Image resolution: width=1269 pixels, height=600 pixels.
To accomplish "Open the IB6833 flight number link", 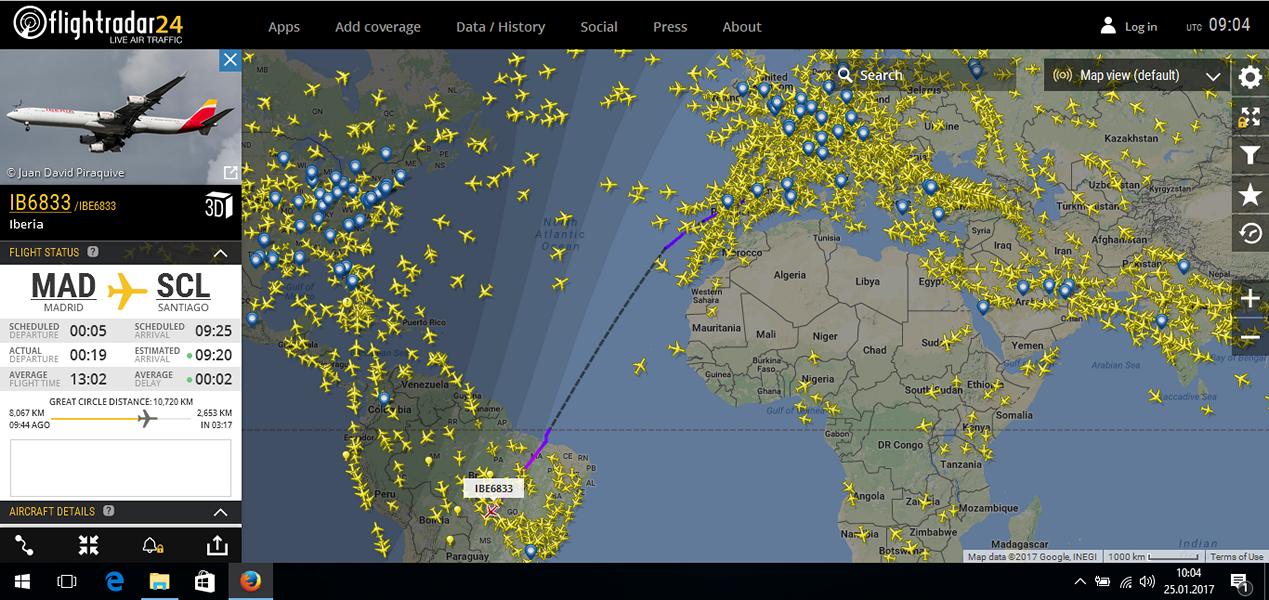I will 40,203.
